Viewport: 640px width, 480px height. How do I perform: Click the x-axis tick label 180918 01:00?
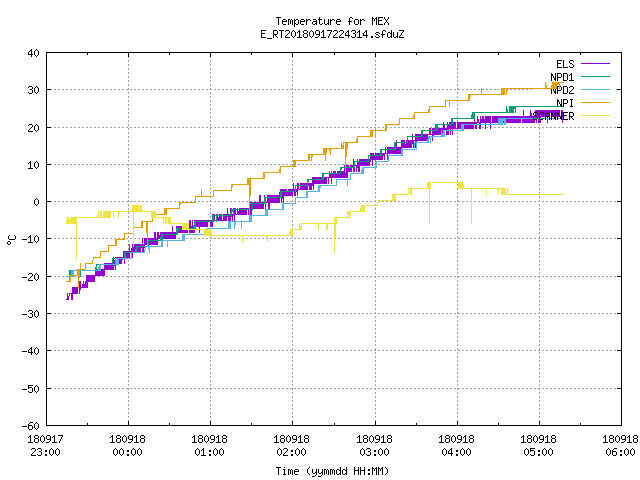coord(209,446)
